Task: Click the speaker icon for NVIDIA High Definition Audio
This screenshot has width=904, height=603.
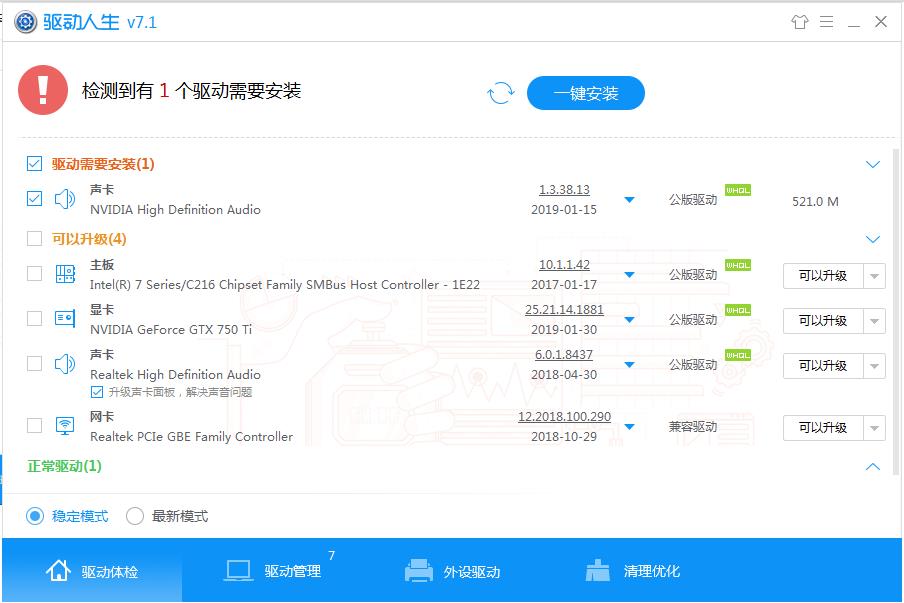Action: click(65, 199)
